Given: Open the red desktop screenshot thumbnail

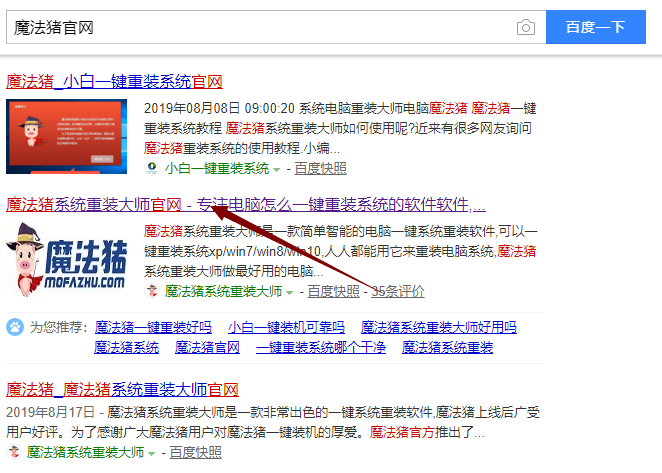Looking at the screenshot, I should pos(66,136).
